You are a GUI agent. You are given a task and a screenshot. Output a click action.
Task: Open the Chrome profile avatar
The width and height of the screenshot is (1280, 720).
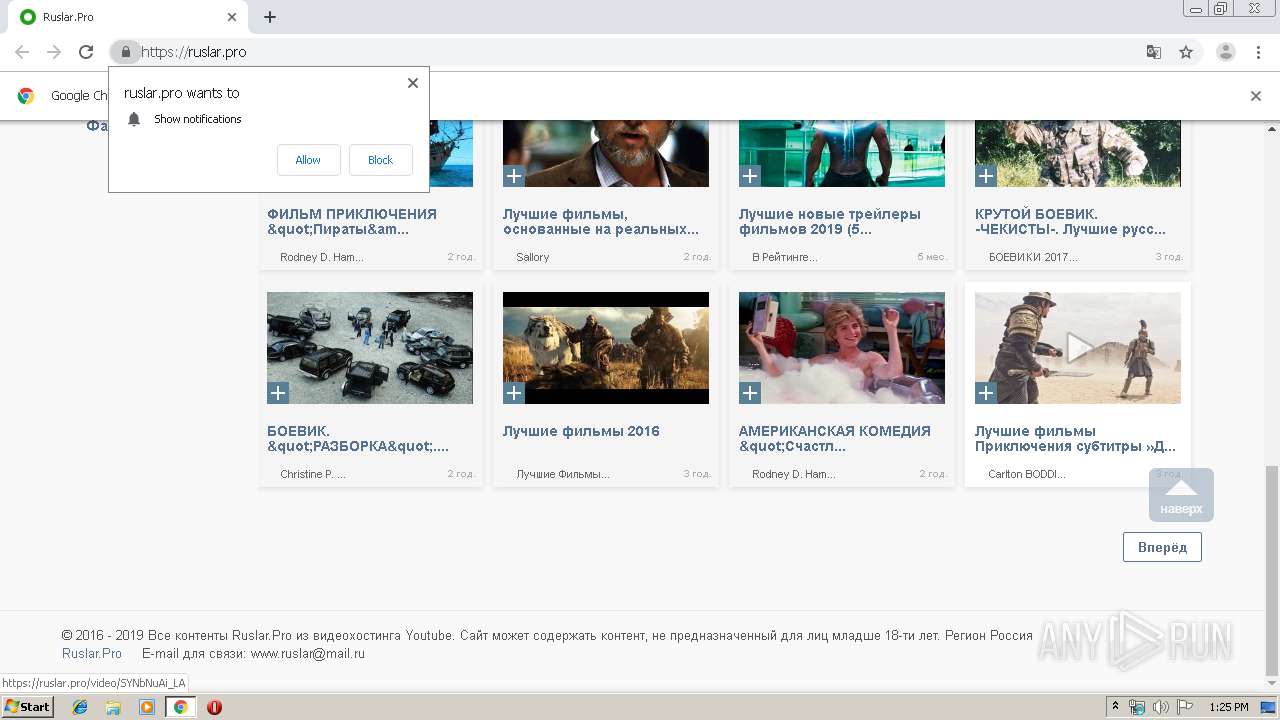1225,52
